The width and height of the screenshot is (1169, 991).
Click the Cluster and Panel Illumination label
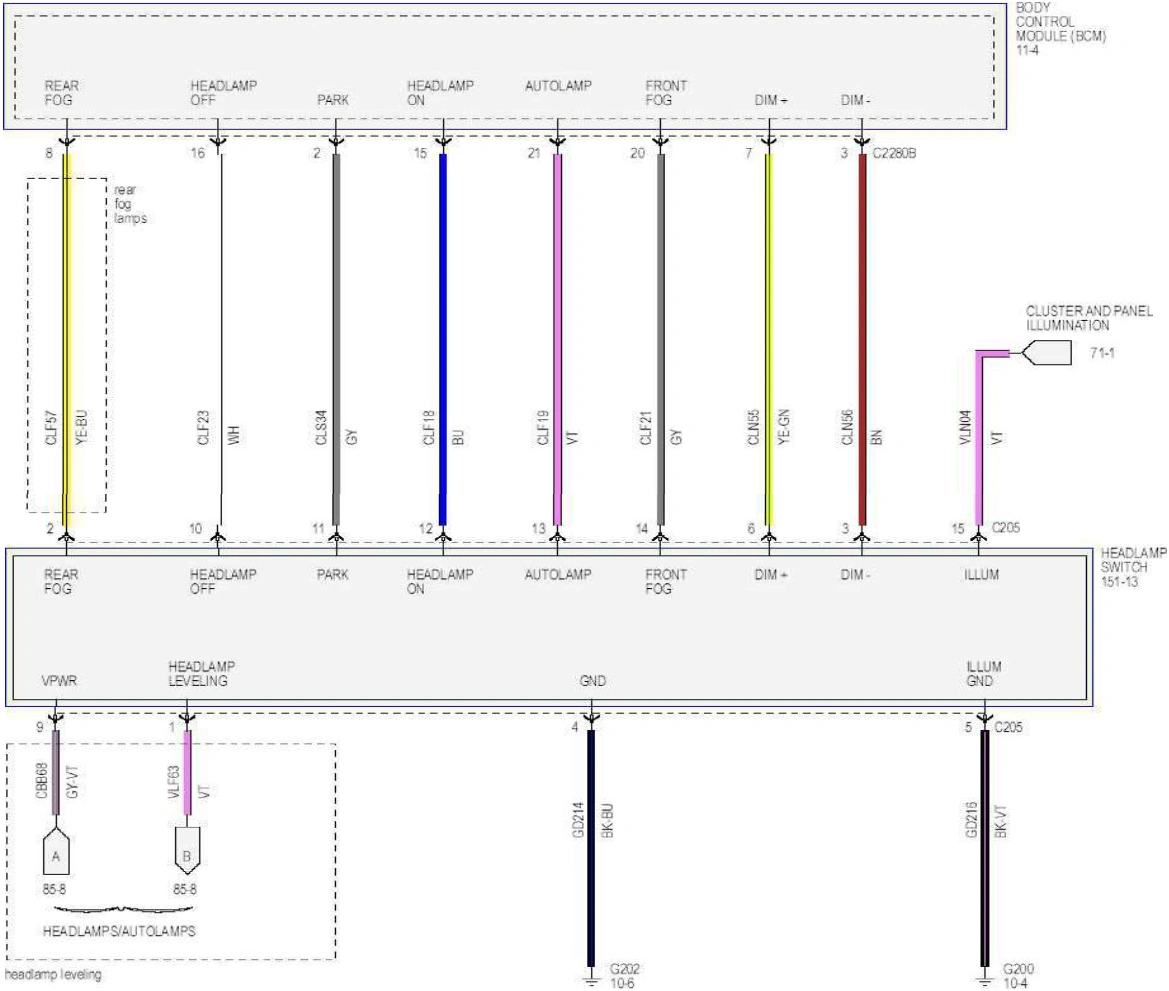point(1089,318)
